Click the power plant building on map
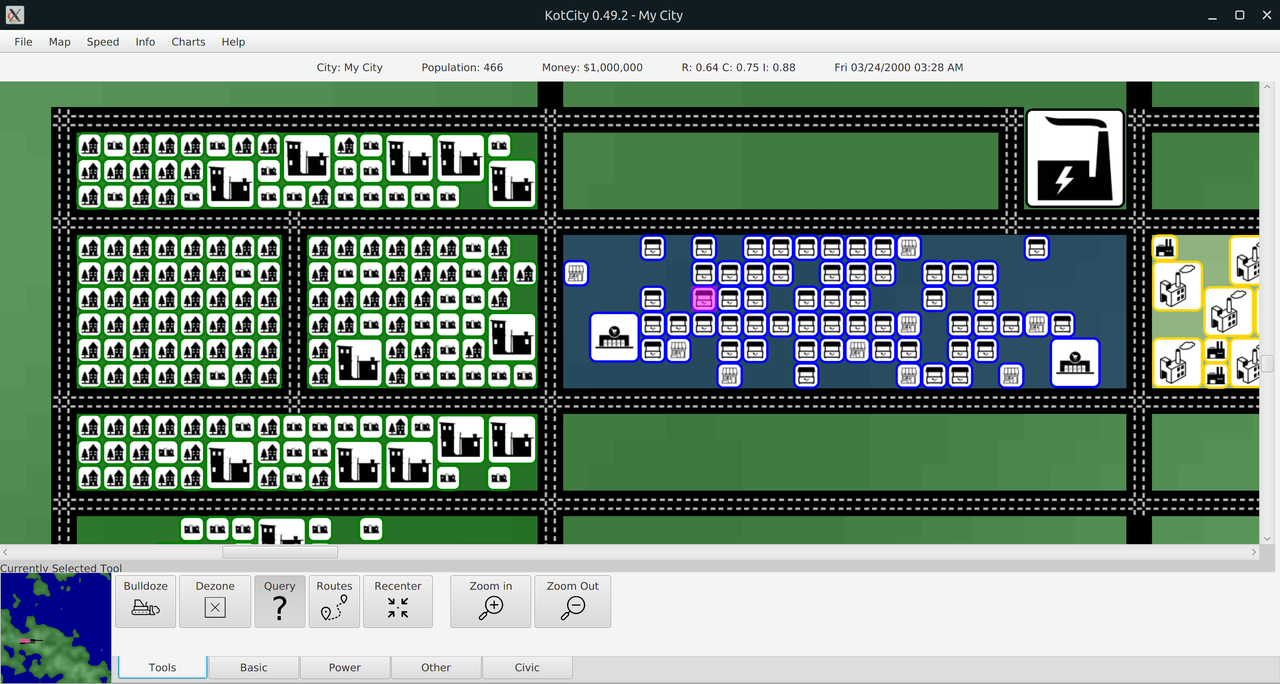 click(x=1076, y=158)
